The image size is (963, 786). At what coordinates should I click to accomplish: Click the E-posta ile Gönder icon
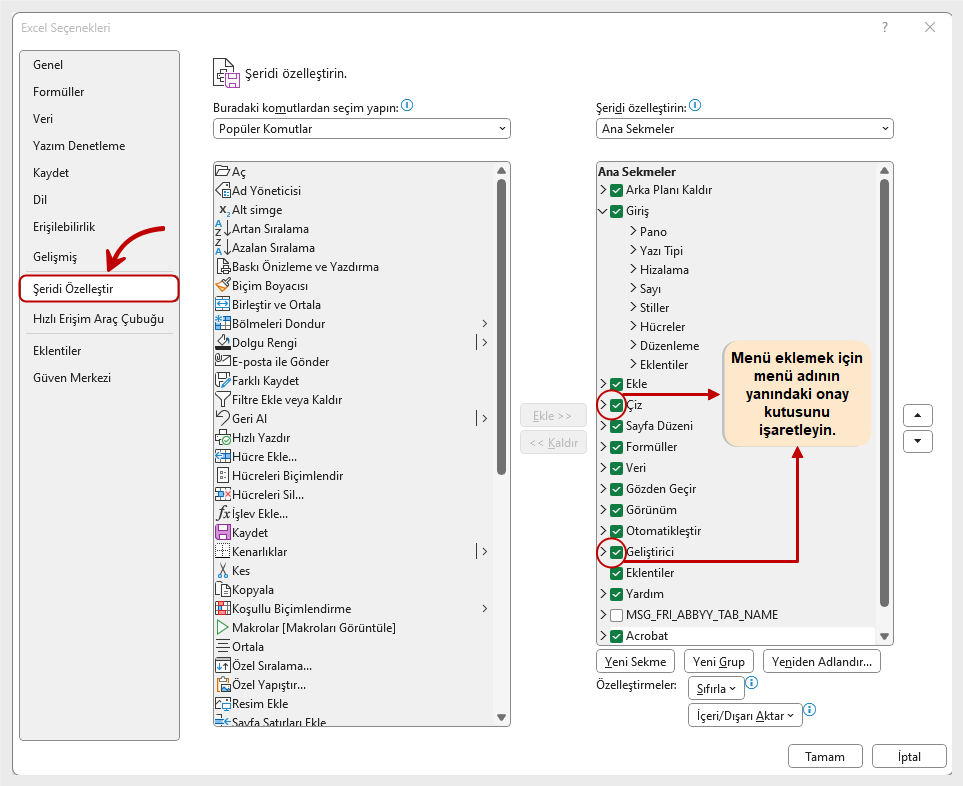(222, 362)
